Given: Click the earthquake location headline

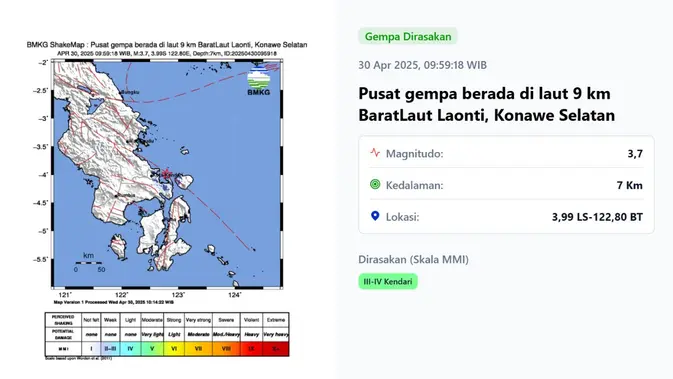Looking at the screenshot, I should pos(486,104).
